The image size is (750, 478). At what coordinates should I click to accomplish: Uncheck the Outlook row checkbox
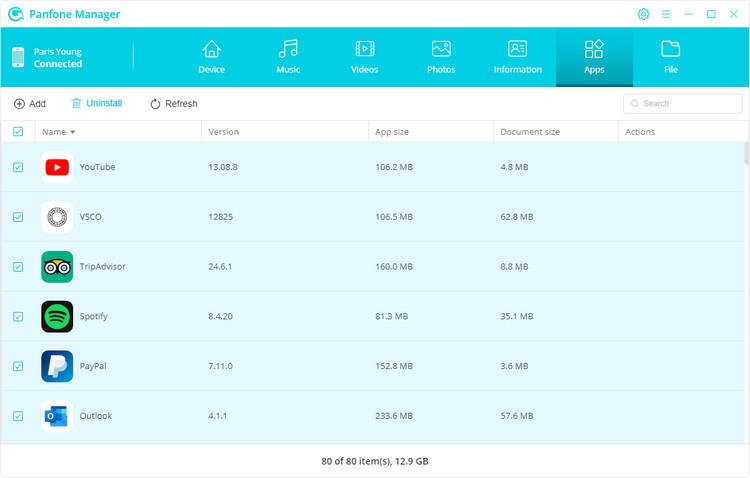pos(18,416)
